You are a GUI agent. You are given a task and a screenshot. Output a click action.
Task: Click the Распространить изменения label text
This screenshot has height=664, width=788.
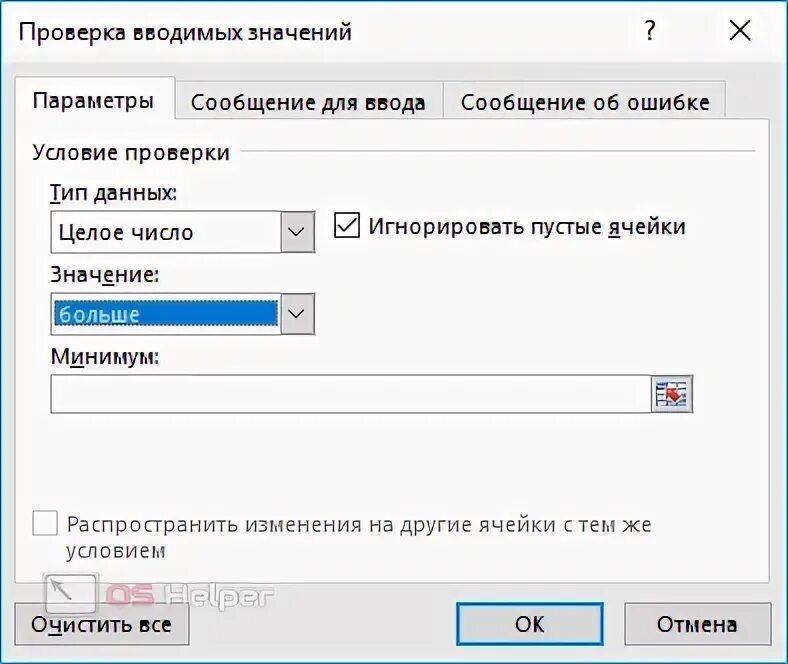pyautogui.click(x=359, y=537)
